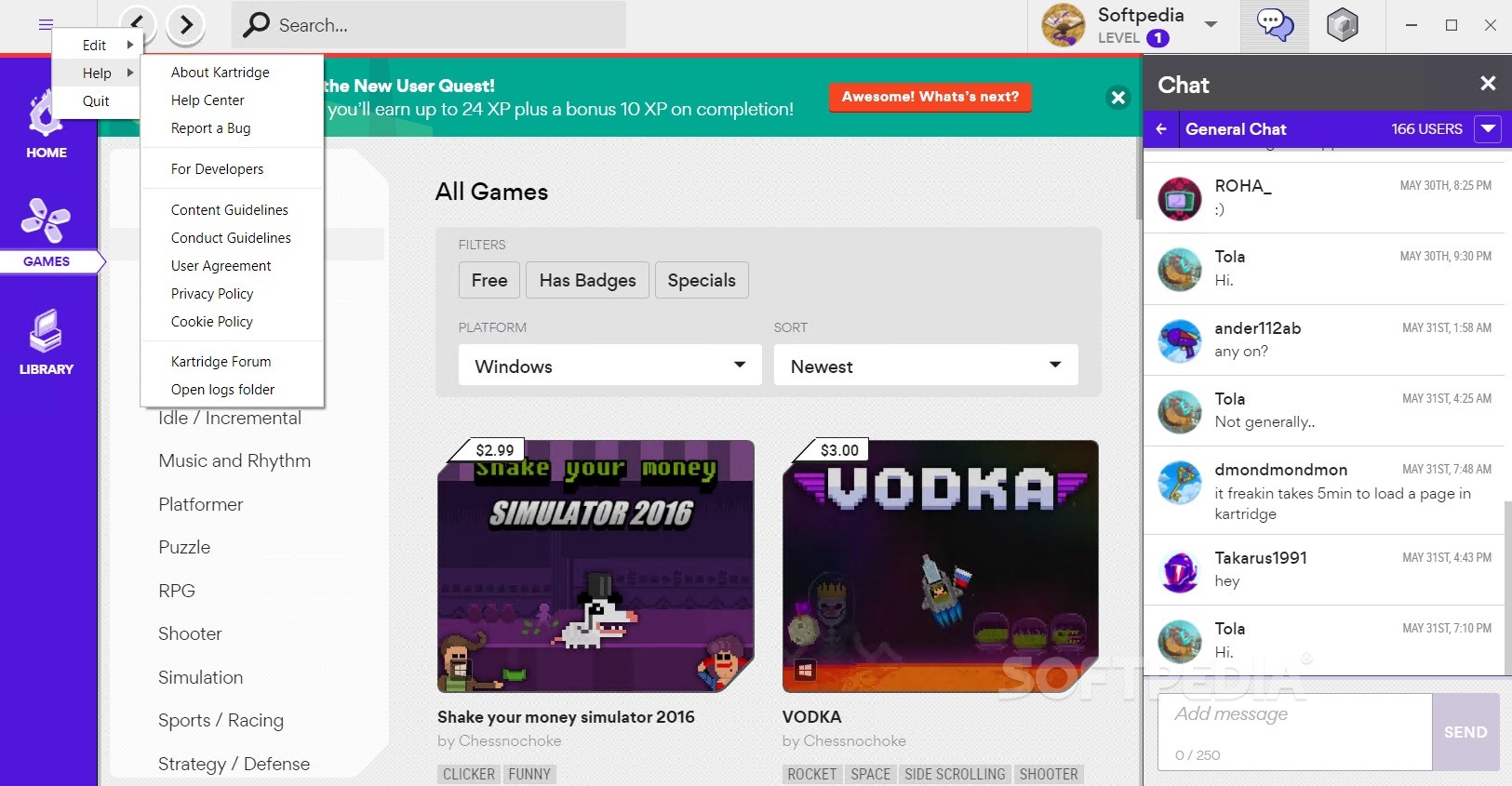Click the search magnifier icon
The image size is (1512, 786).
coord(256,25)
